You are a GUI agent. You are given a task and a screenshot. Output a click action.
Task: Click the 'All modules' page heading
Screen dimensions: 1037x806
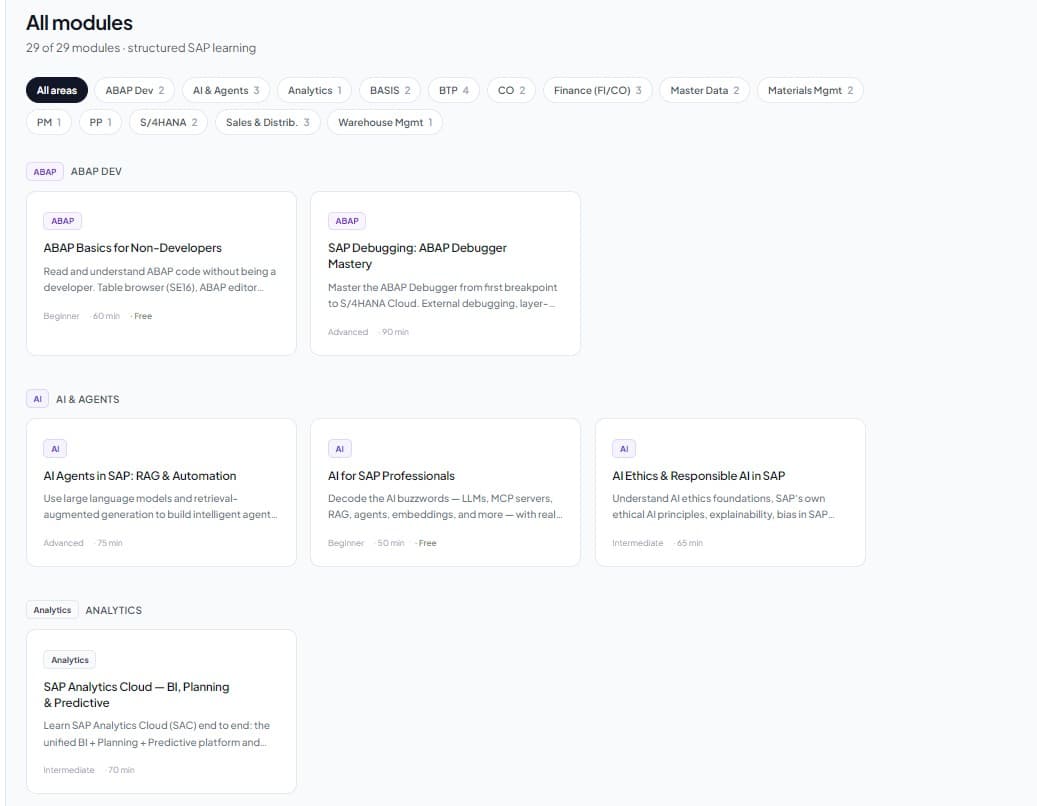pos(79,23)
